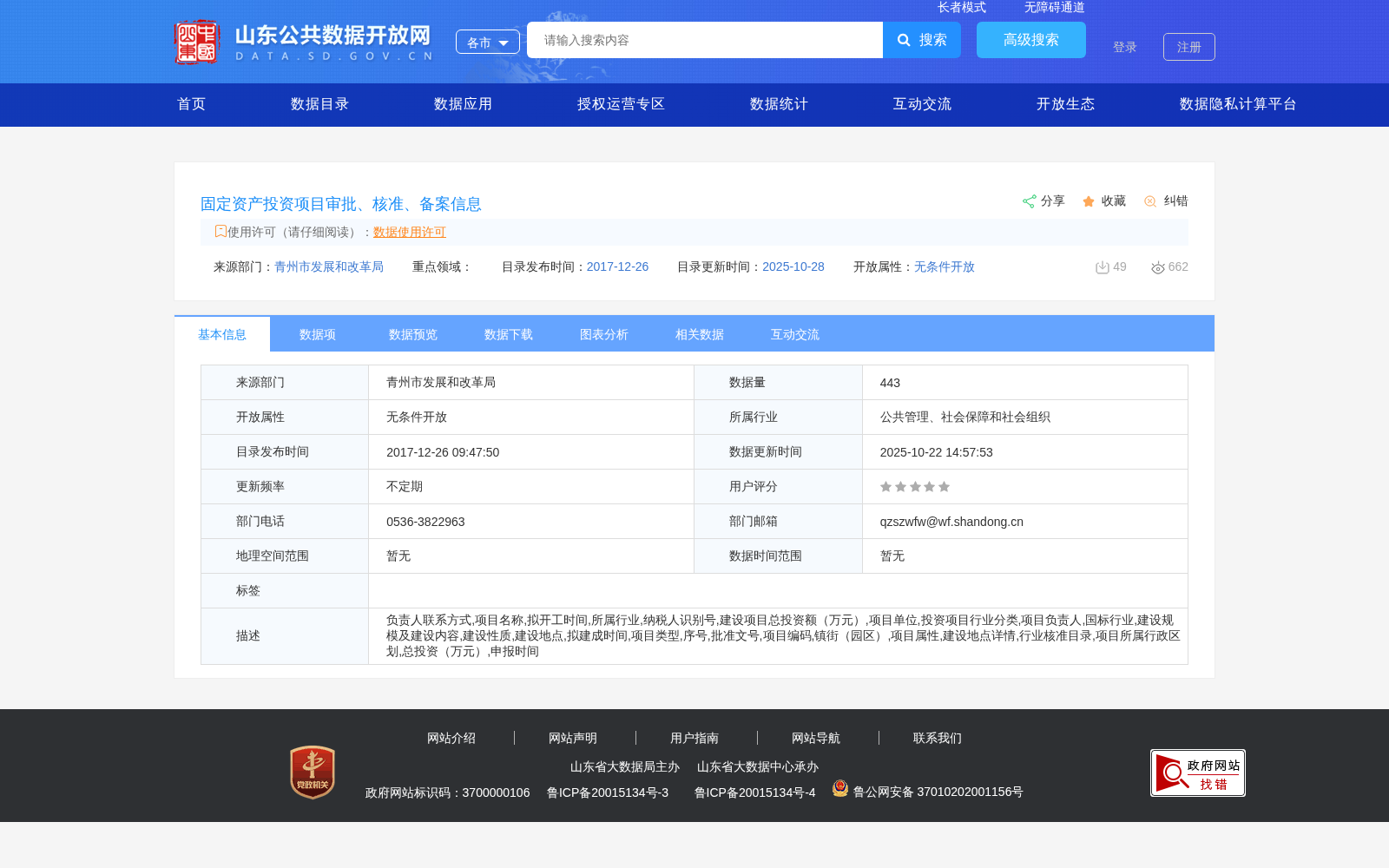
Task: Click timestamp 2025-10-22 14:57:53
Action: [x=936, y=452]
